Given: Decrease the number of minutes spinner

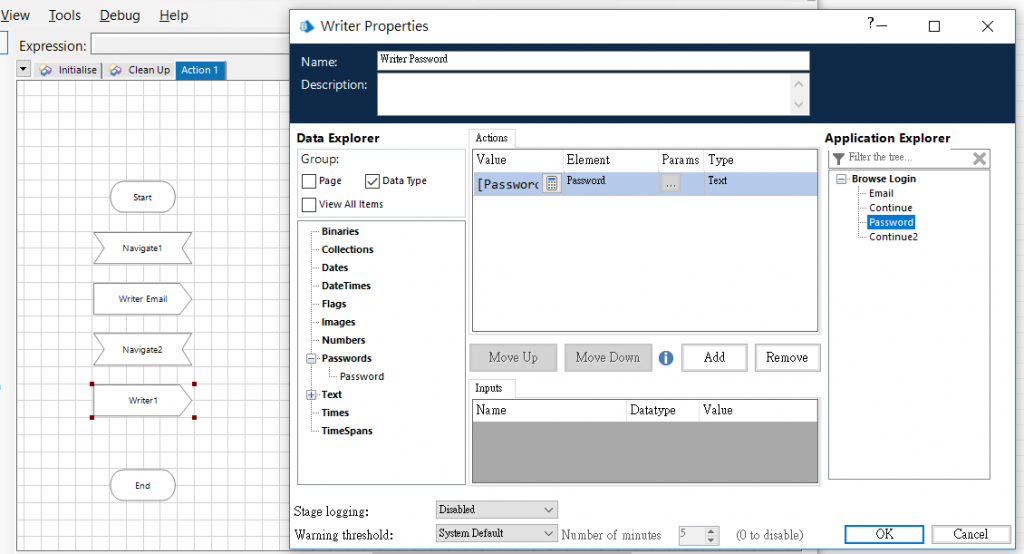Looking at the screenshot, I should click(x=711, y=540).
